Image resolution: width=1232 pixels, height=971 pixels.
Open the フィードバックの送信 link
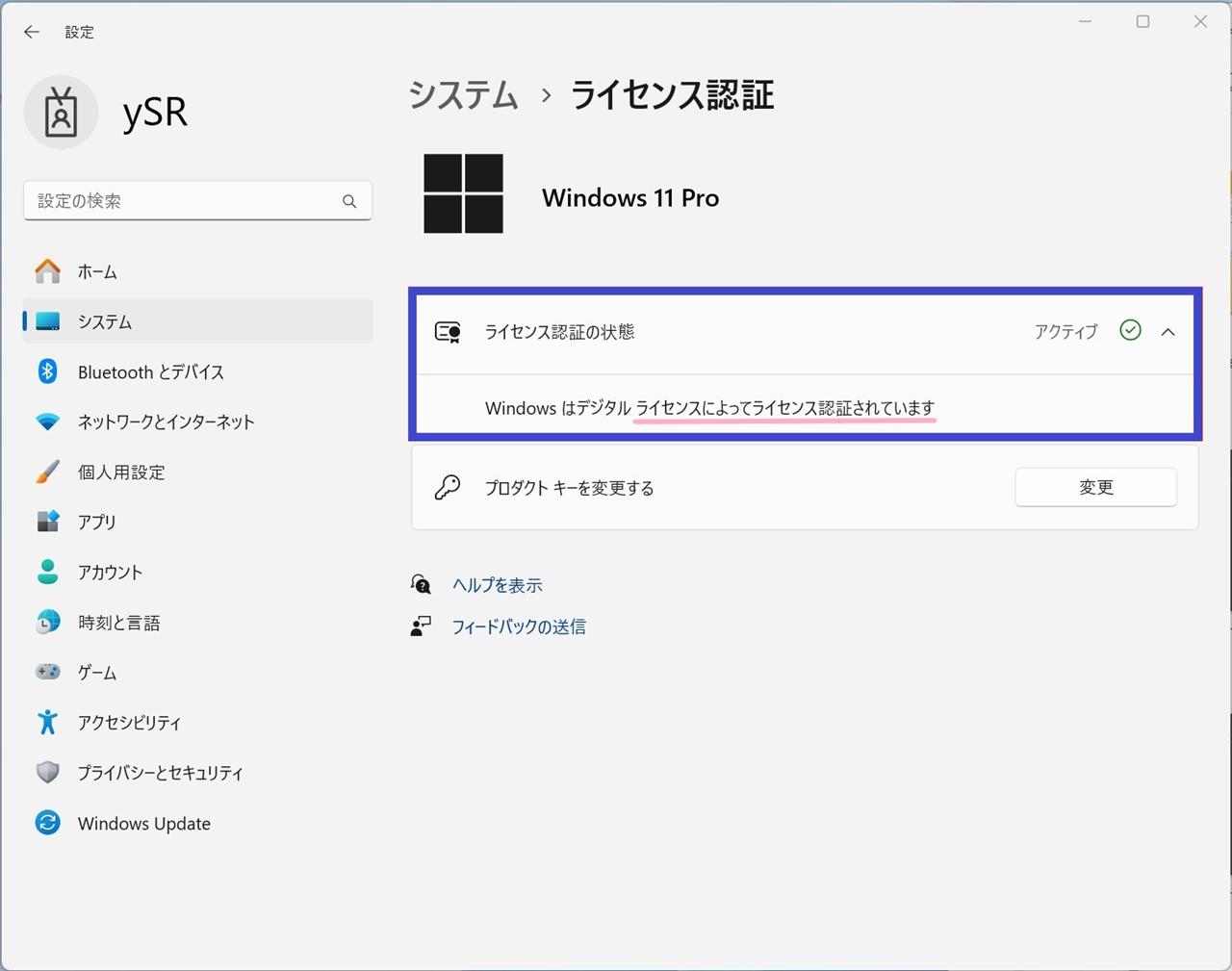[519, 626]
